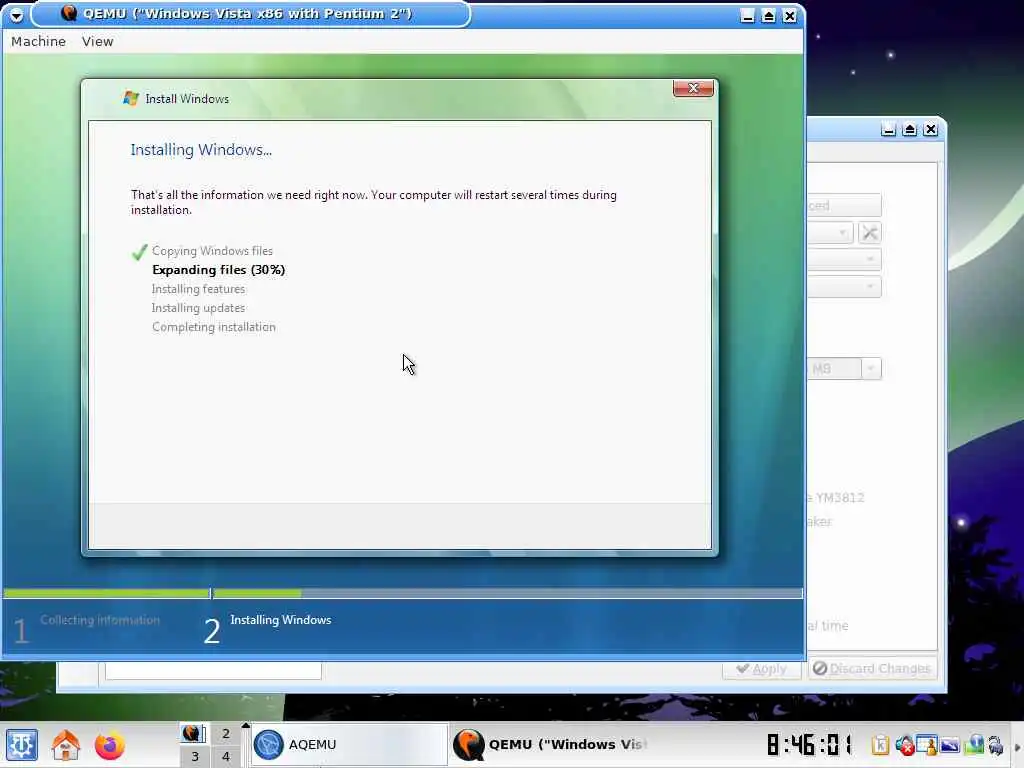
Task: Open the View menu in QEMU
Action: (x=97, y=41)
